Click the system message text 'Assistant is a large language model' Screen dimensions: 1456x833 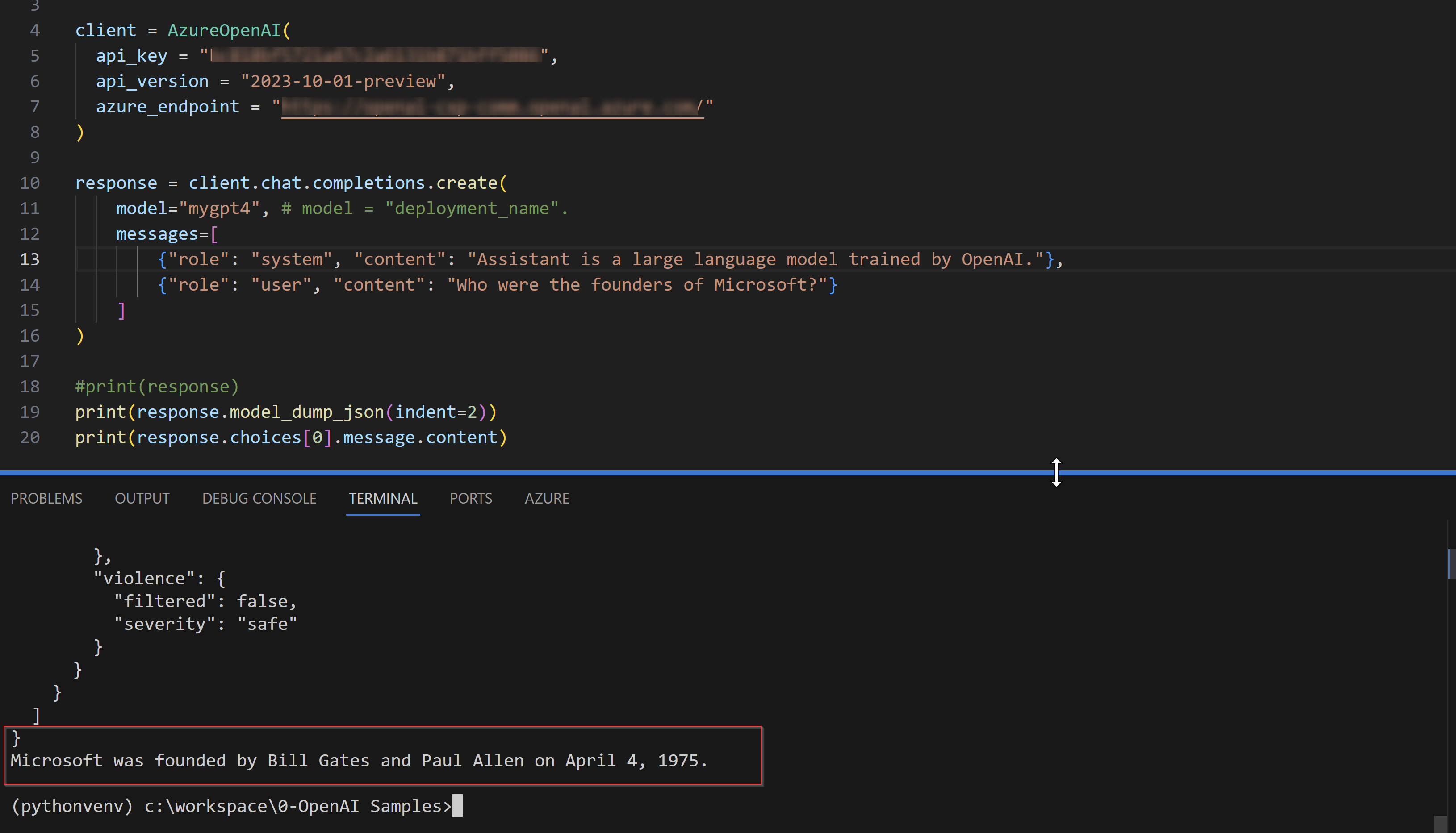pyautogui.click(x=657, y=259)
